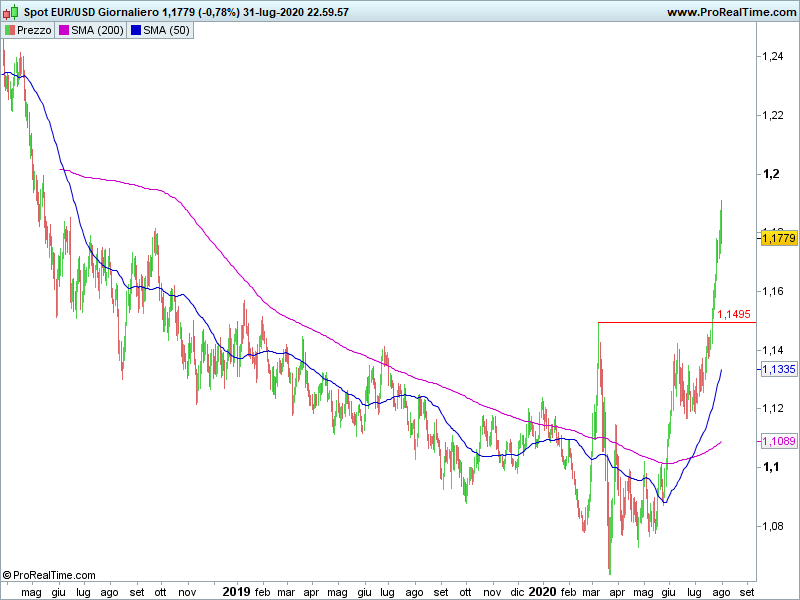Click the red 1,1495 resistance level label
This screenshot has height=600, width=800.
[x=733, y=314]
